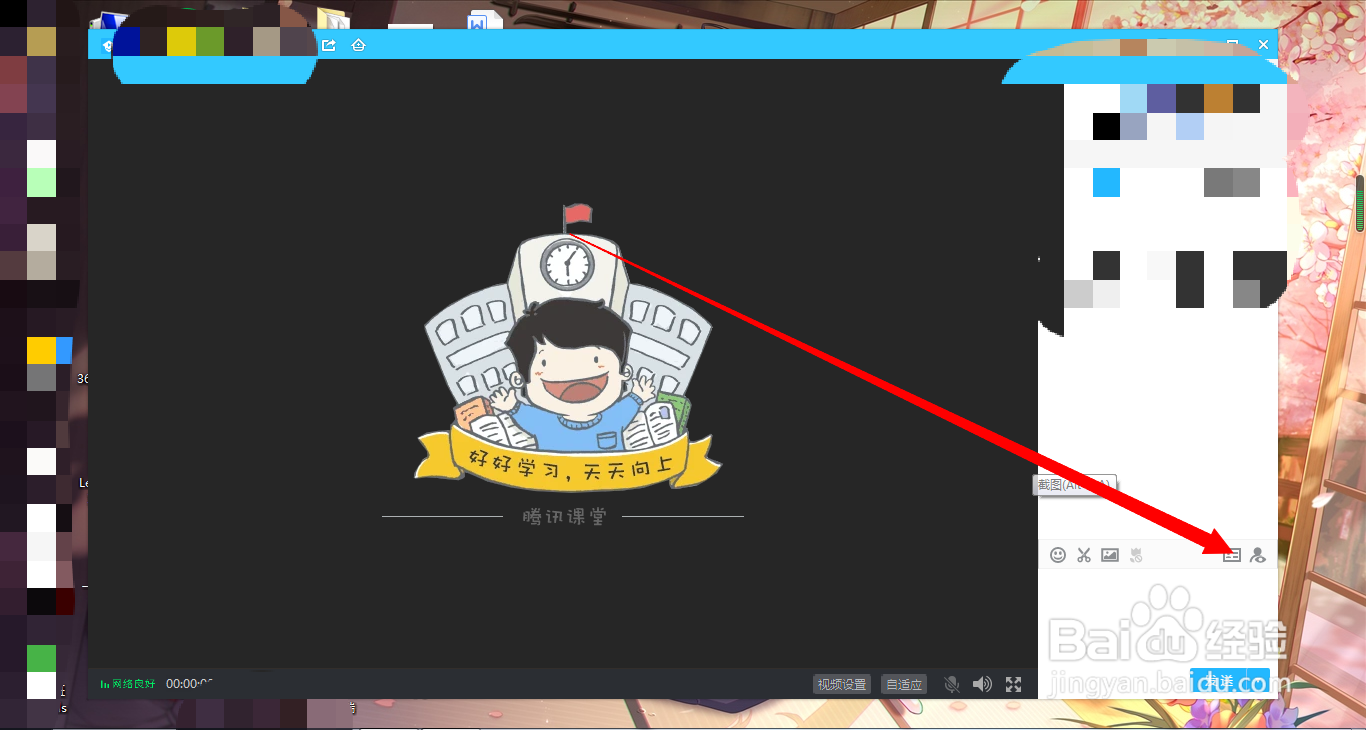This screenshot has height=730, width=1366.
Task: Click the flower gift icon
Action: [x=1136, y=554]
